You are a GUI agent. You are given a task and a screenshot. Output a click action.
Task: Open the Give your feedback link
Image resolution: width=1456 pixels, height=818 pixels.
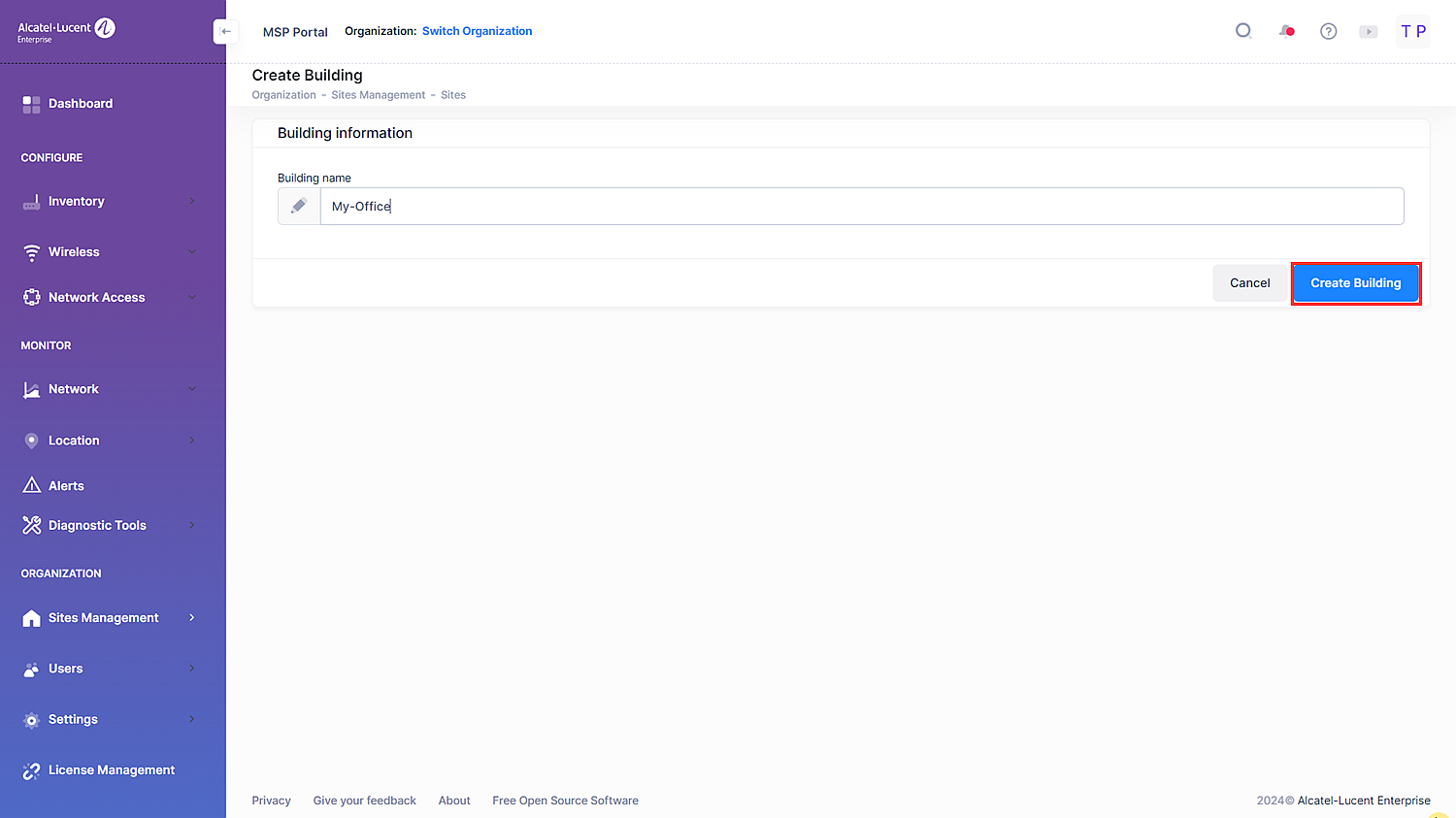point(364,801)
